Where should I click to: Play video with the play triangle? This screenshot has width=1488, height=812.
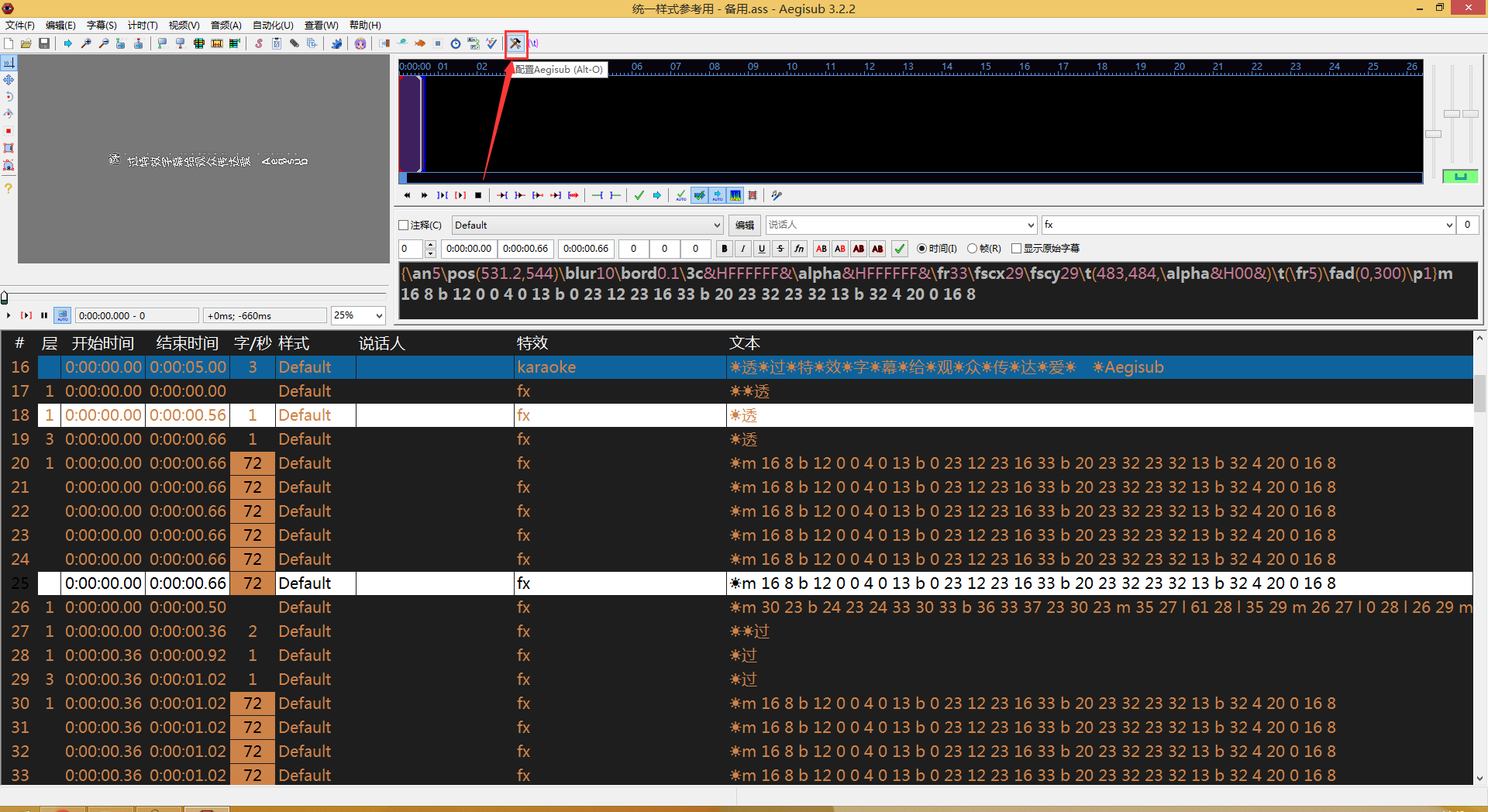click(x=9, y=315)
